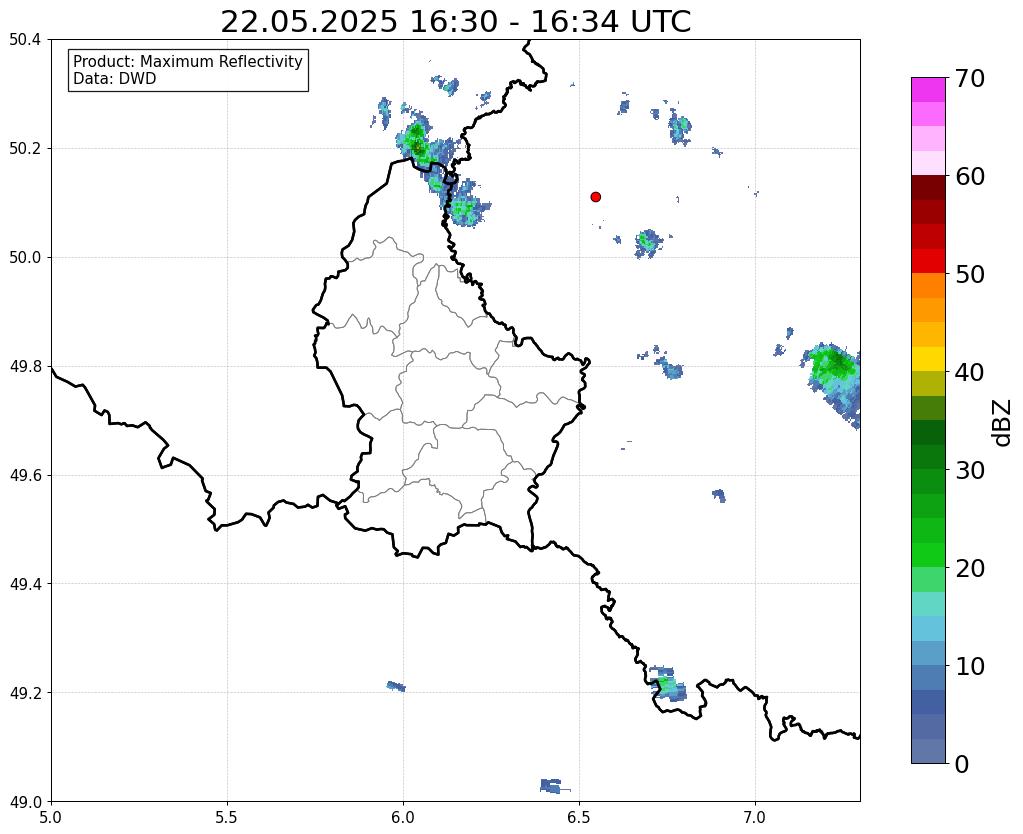Click the latitude tick label 49.2
The width and height of the screenshot is (1023, 834).
[x=25, y=693]
